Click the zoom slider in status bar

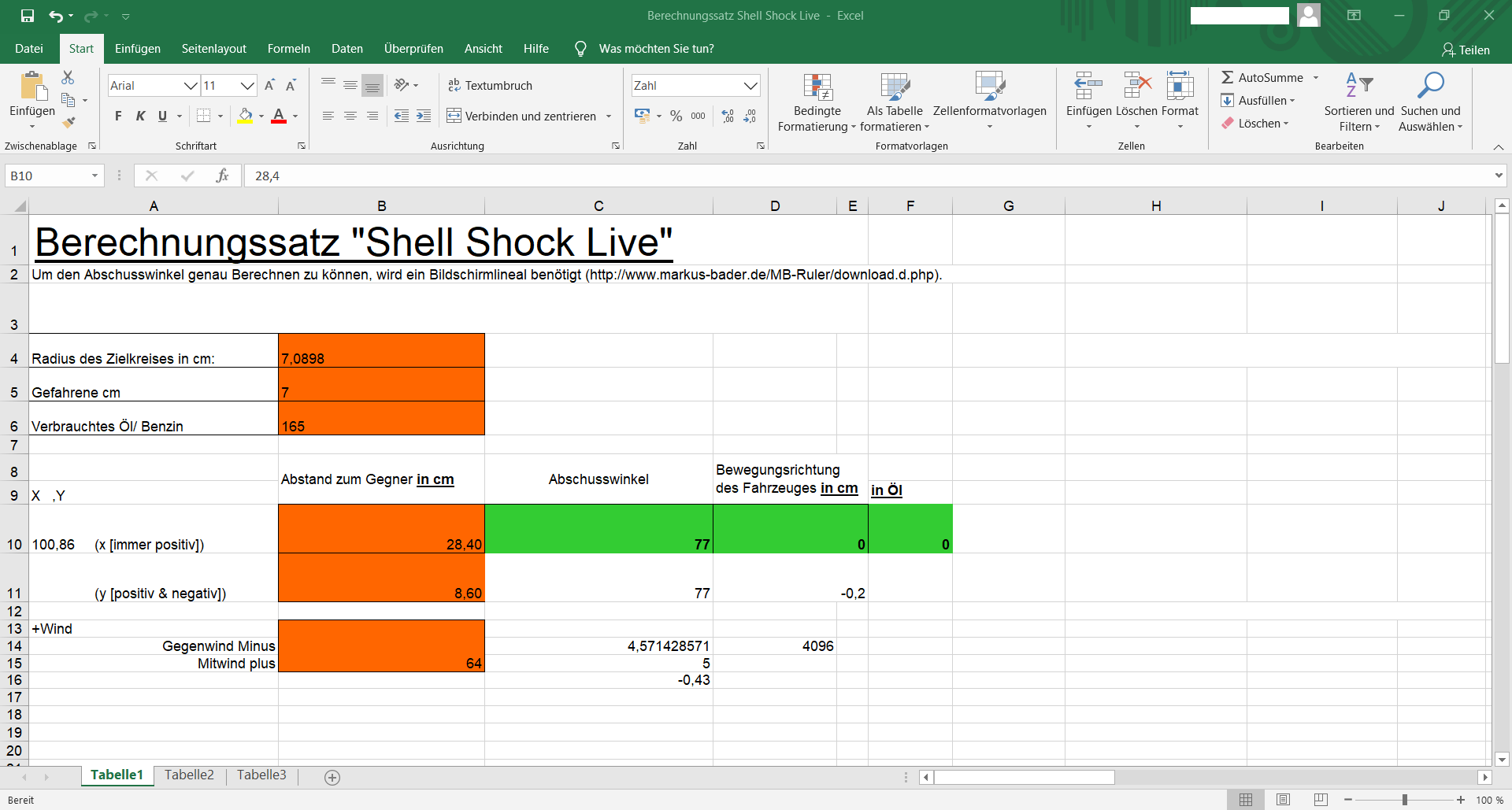[x=1404, y=800]
